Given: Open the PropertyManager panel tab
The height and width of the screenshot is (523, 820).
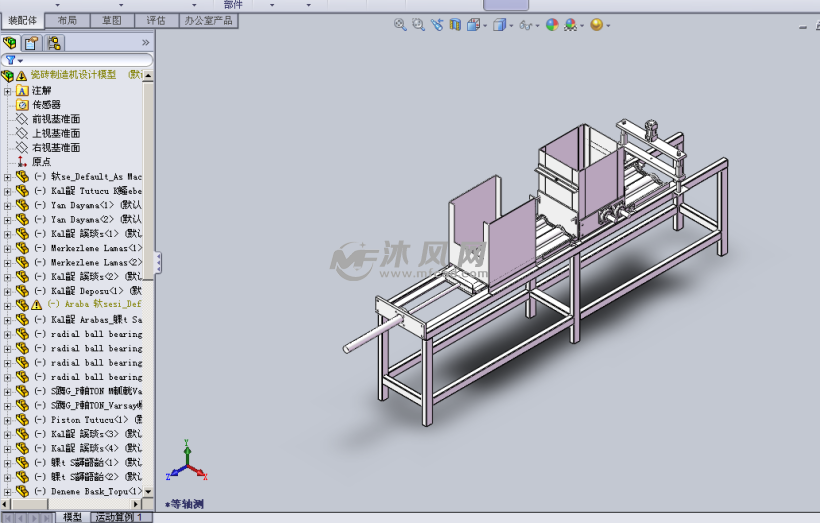Looking at the screenshot, I should (31, 43).
